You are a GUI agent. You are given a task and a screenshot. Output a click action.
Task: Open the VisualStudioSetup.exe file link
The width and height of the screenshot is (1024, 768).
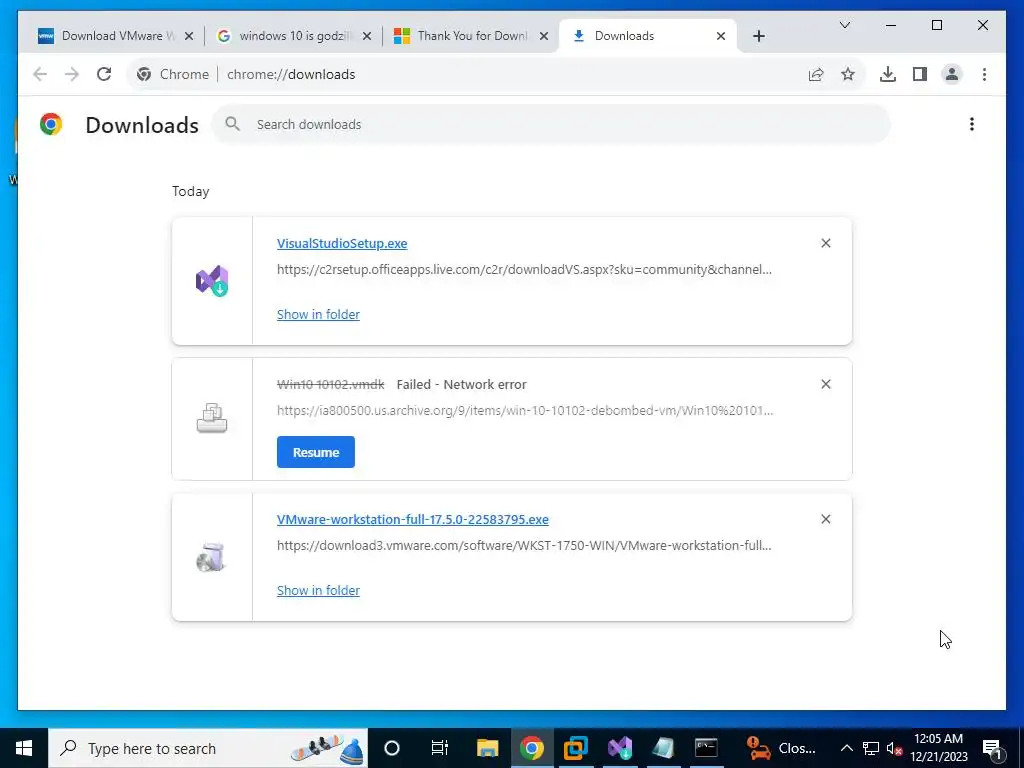point(342,243)
